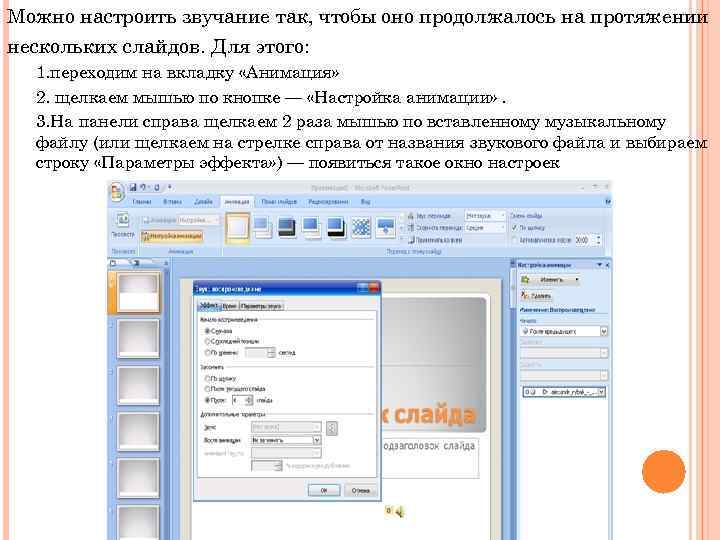Image resolution: width=720 pixels, height=540 pixels.
Task: Open the Дизайн ribbon tab
Action: tap(203, 202)
